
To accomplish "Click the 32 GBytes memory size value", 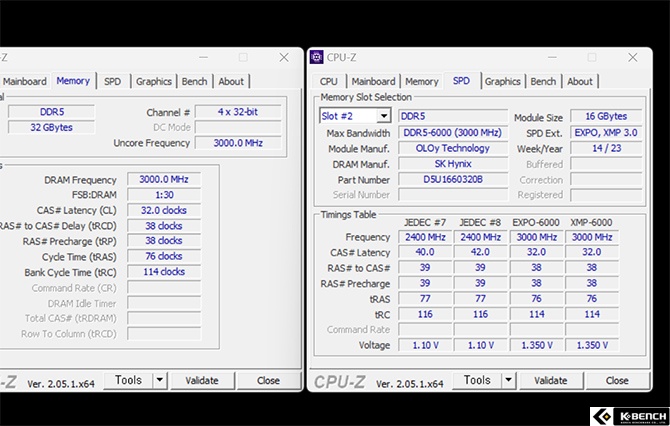I will [51, 127].
